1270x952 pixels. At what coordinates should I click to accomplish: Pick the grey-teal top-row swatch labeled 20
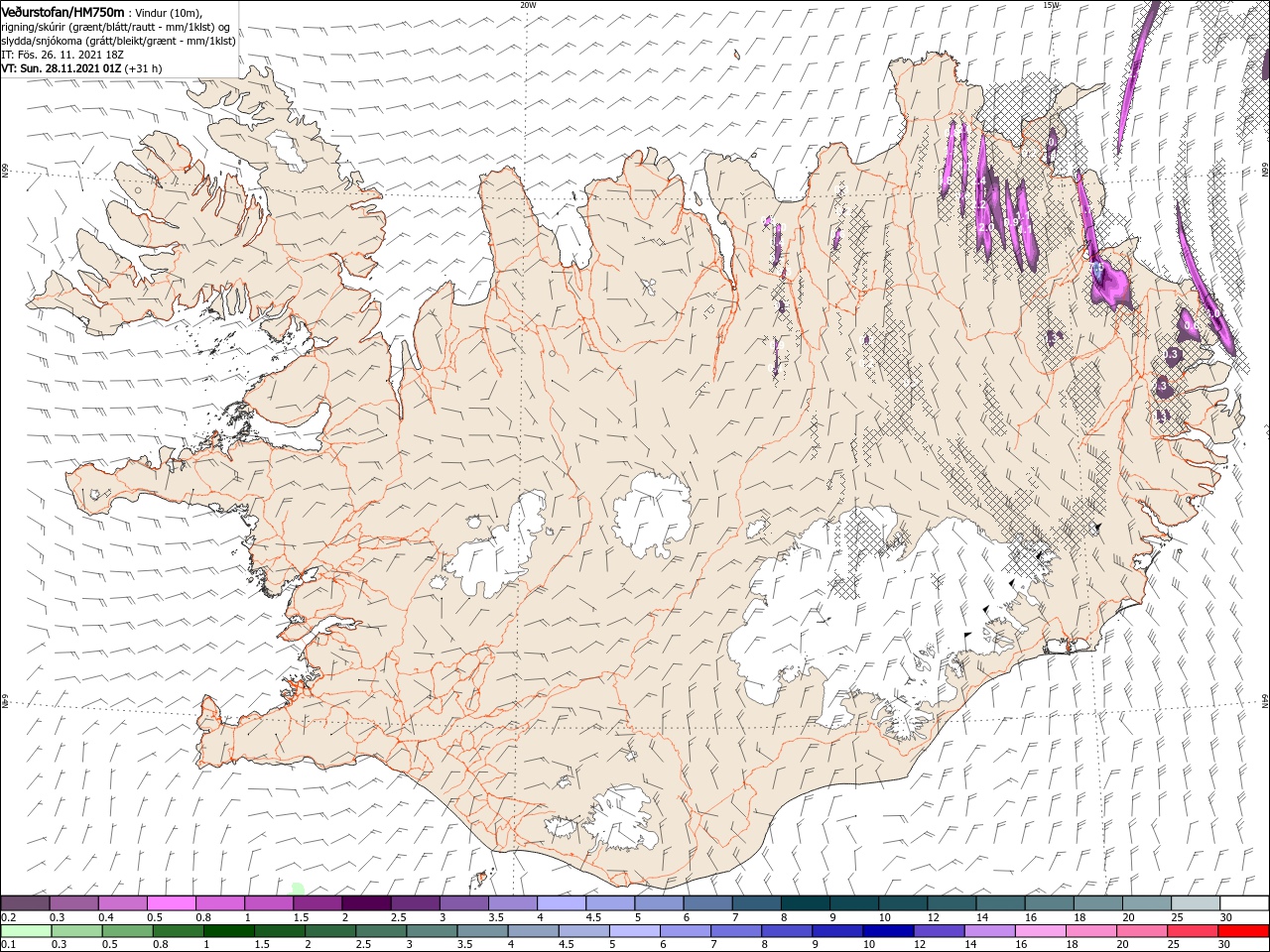(x=1147, y=903)
